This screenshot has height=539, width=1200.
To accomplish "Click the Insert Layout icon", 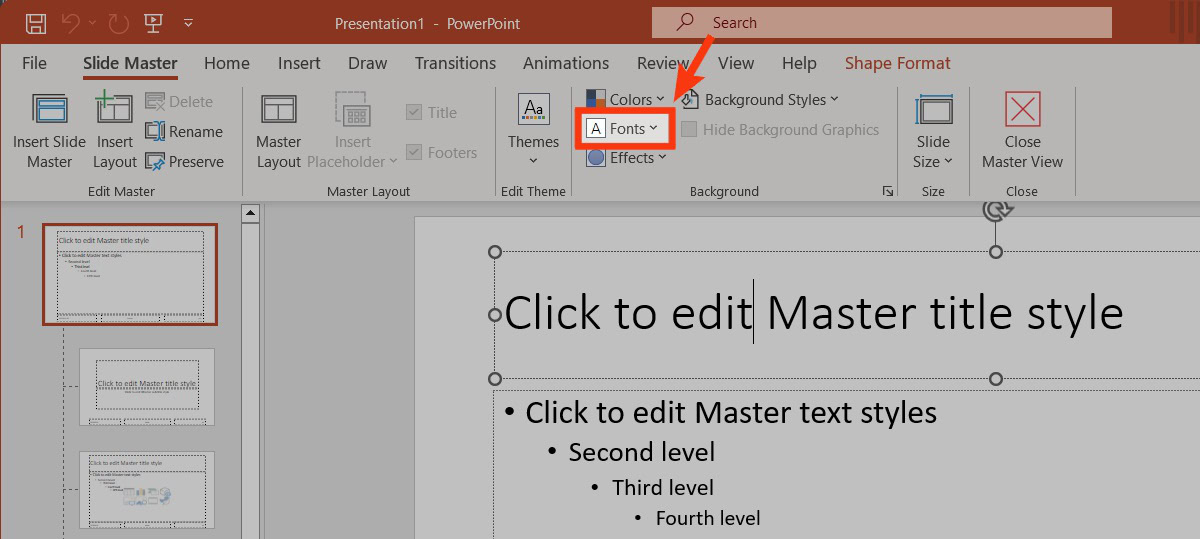I will click(114, 110).
